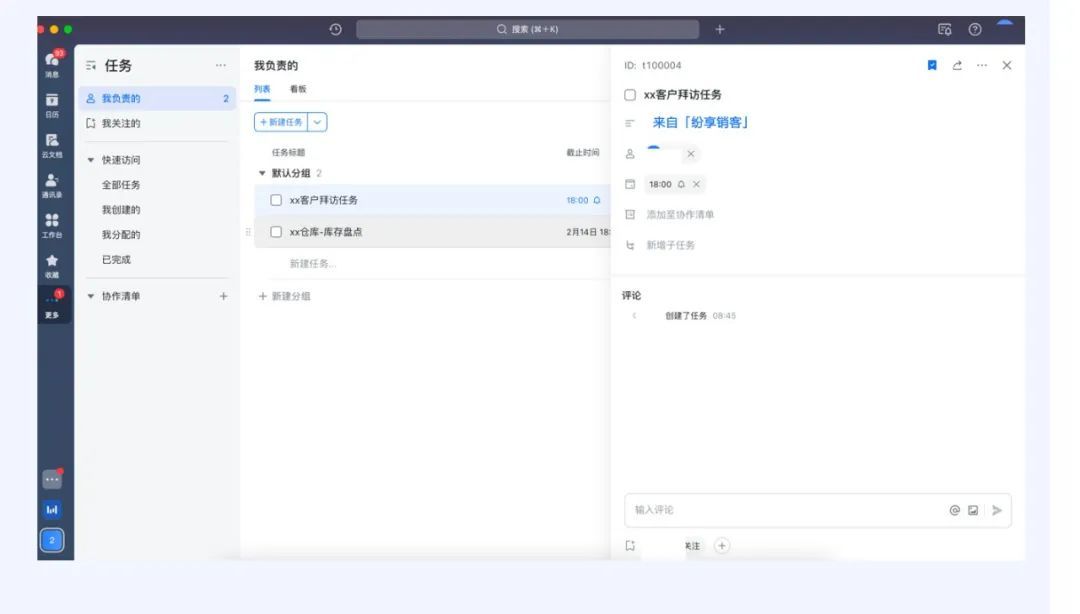This screenshot has height=614, width=1080.
Task: Check the xx客户拜访任务 checkbox in the list
Action: pos(276,200)
